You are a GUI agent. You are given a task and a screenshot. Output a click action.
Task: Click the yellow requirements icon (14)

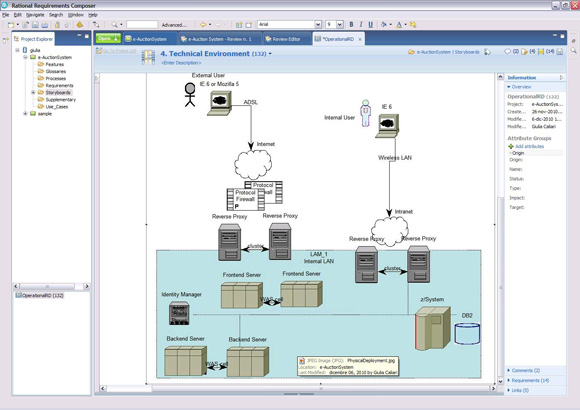[540, 52]
